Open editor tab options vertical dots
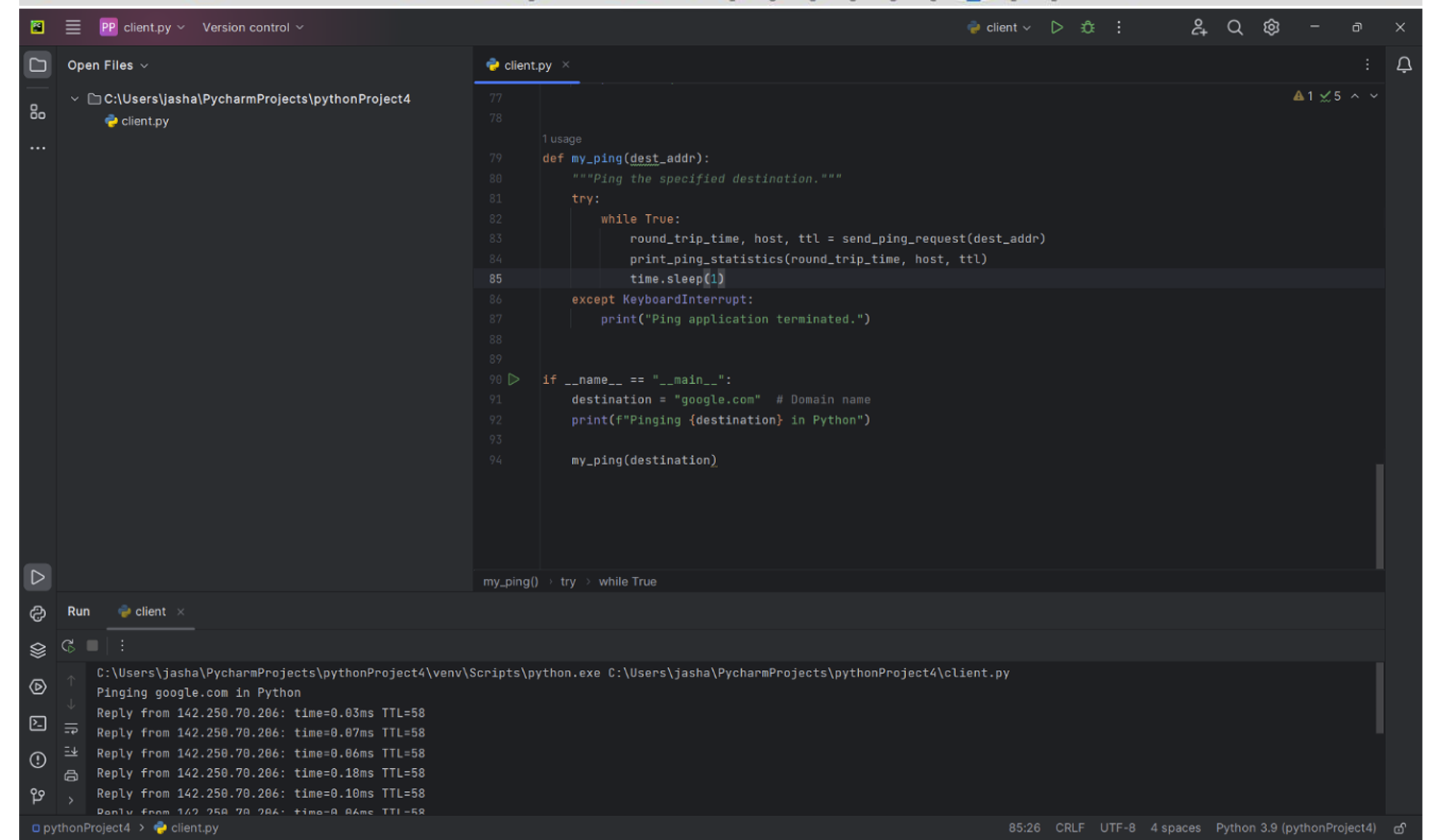Image resolution: width=1456 pixels, height=840 pixels. (x=1368, y=65)
